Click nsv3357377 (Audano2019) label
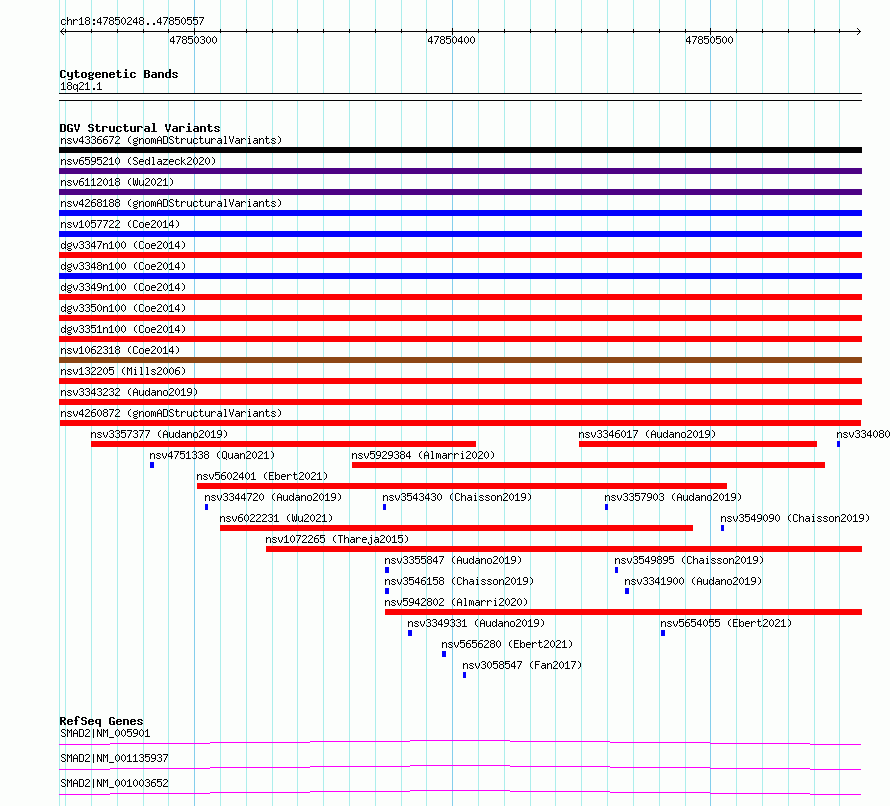Viewport: 890px width, 806px height. (x=159, y=434)
